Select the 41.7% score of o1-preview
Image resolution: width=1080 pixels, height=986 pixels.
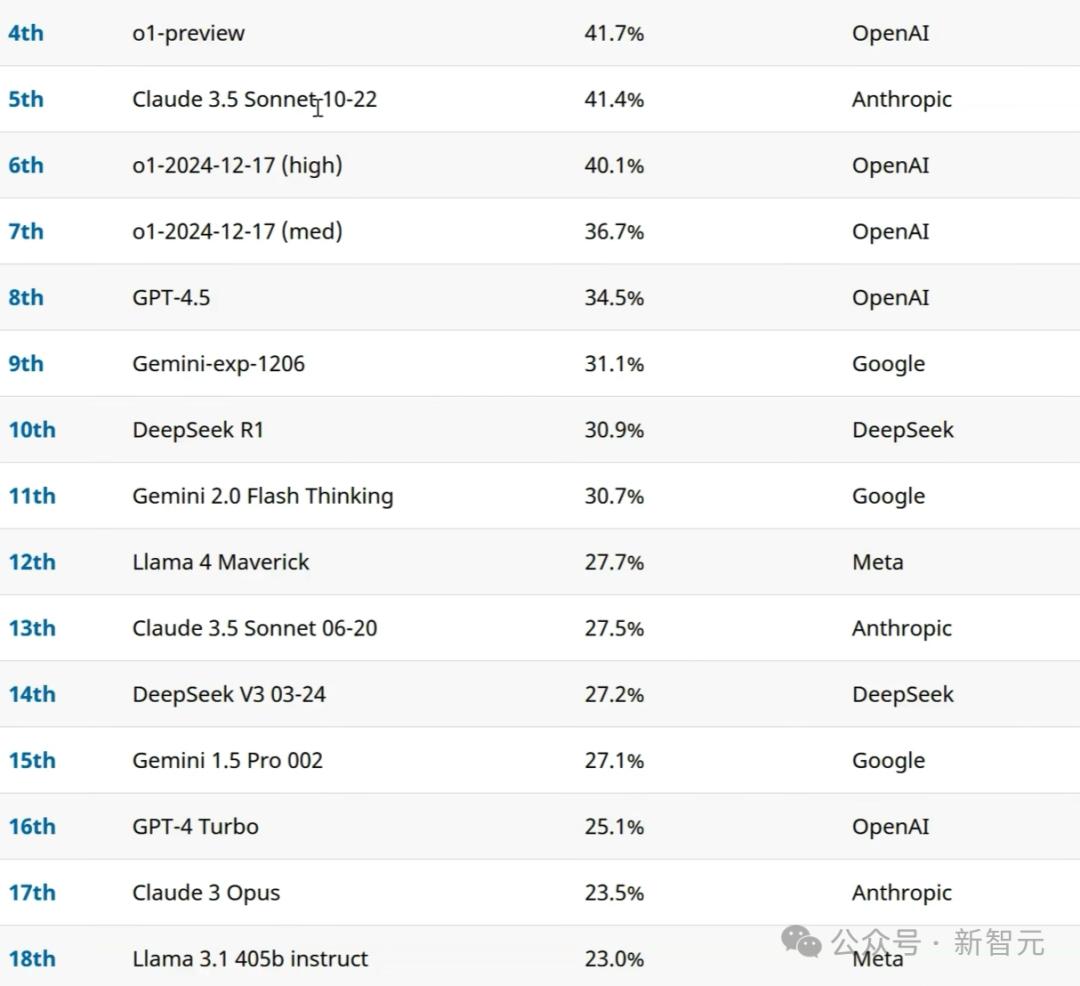point(614,33)
